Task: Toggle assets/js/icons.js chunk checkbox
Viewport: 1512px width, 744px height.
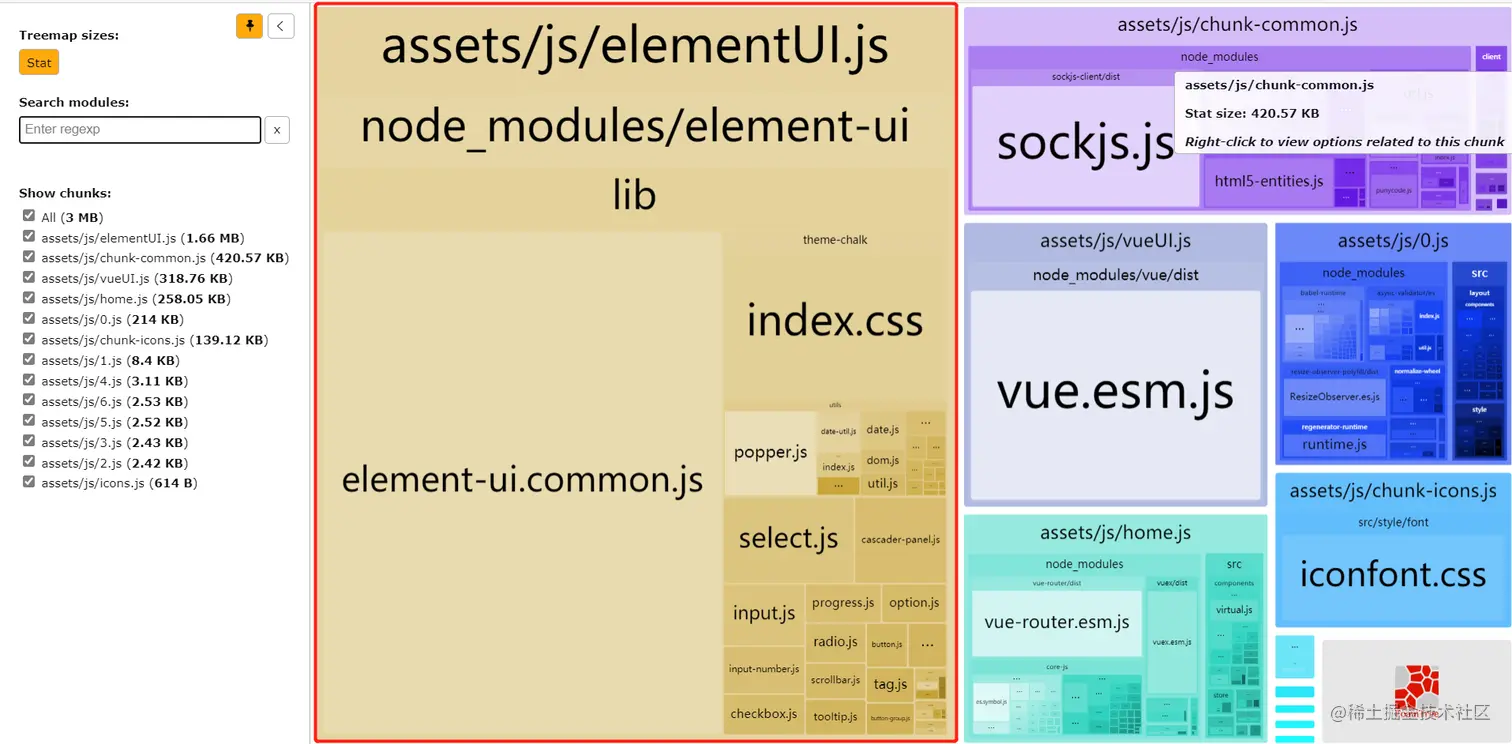Action: 29,482
